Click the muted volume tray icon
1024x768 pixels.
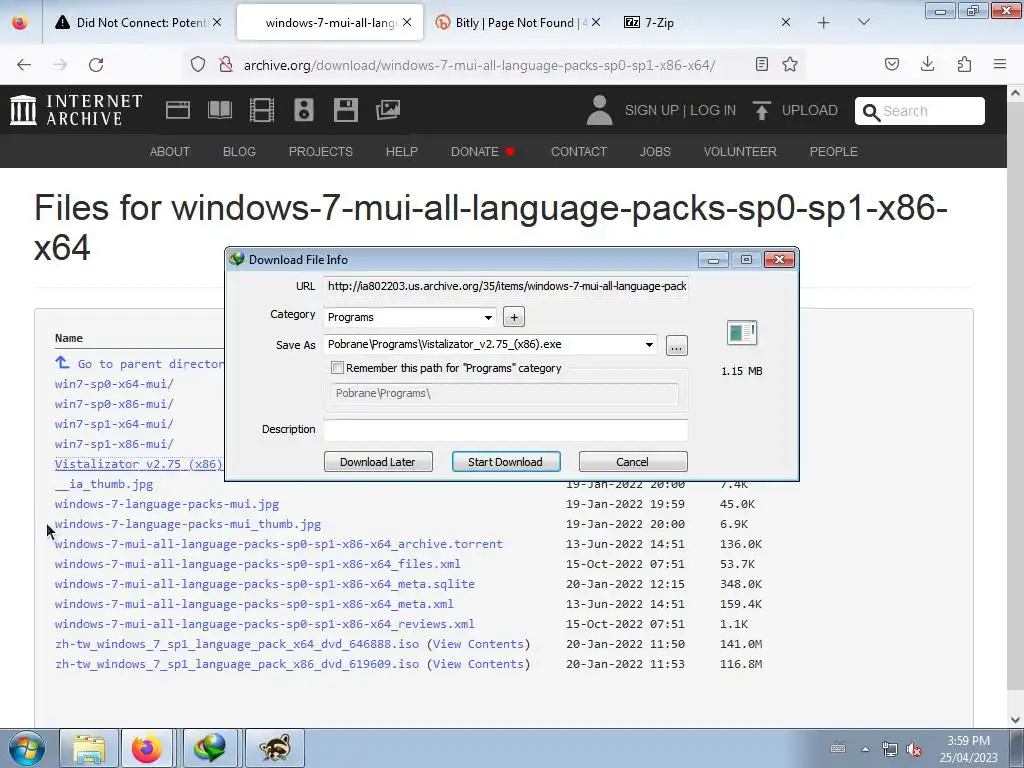click(914, 749)
